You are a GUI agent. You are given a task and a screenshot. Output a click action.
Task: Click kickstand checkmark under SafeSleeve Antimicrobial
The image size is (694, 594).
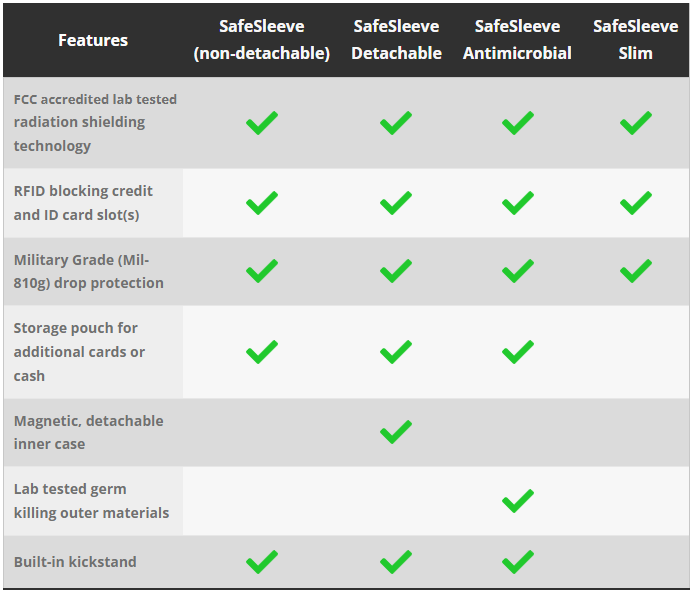click(518, 562)
